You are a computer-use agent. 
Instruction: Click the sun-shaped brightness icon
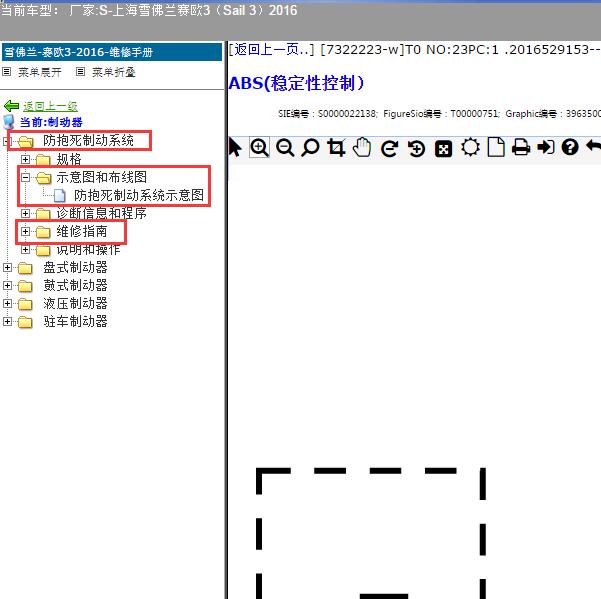click(470, 148)
